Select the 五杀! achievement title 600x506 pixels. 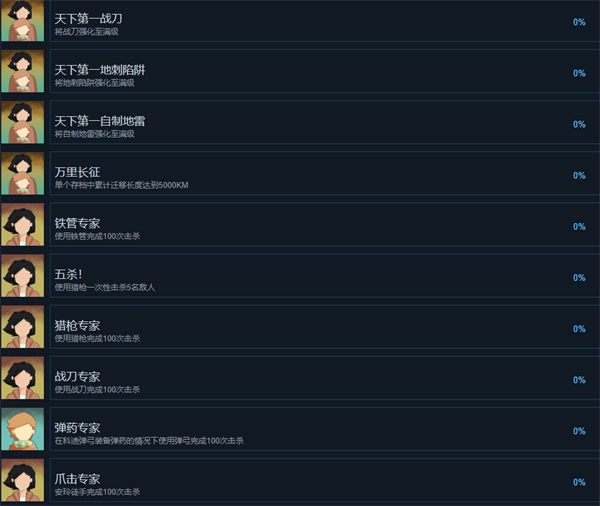[x=68, y=274]
